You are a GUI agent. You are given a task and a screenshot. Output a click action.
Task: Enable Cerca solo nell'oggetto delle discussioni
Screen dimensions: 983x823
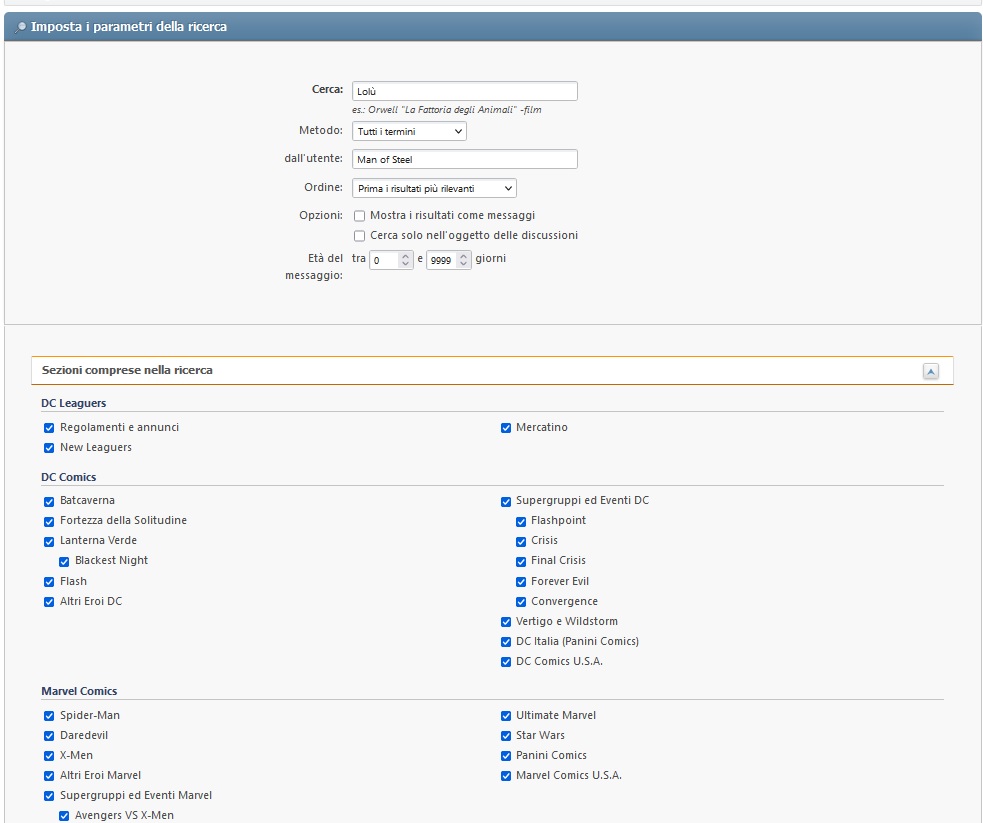(x=359, y=236)
